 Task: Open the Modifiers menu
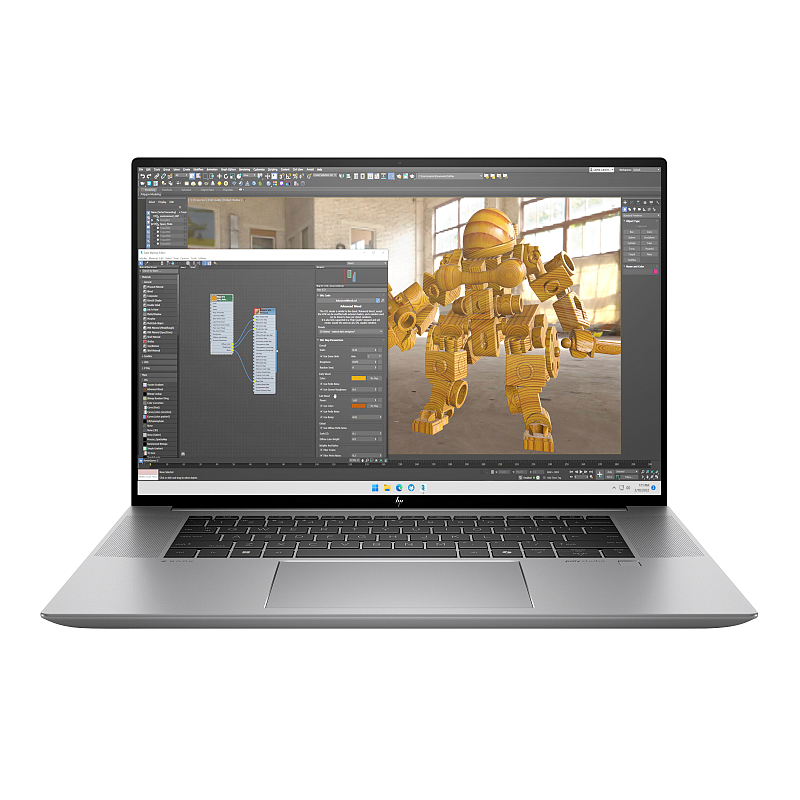tap(198, 169)
